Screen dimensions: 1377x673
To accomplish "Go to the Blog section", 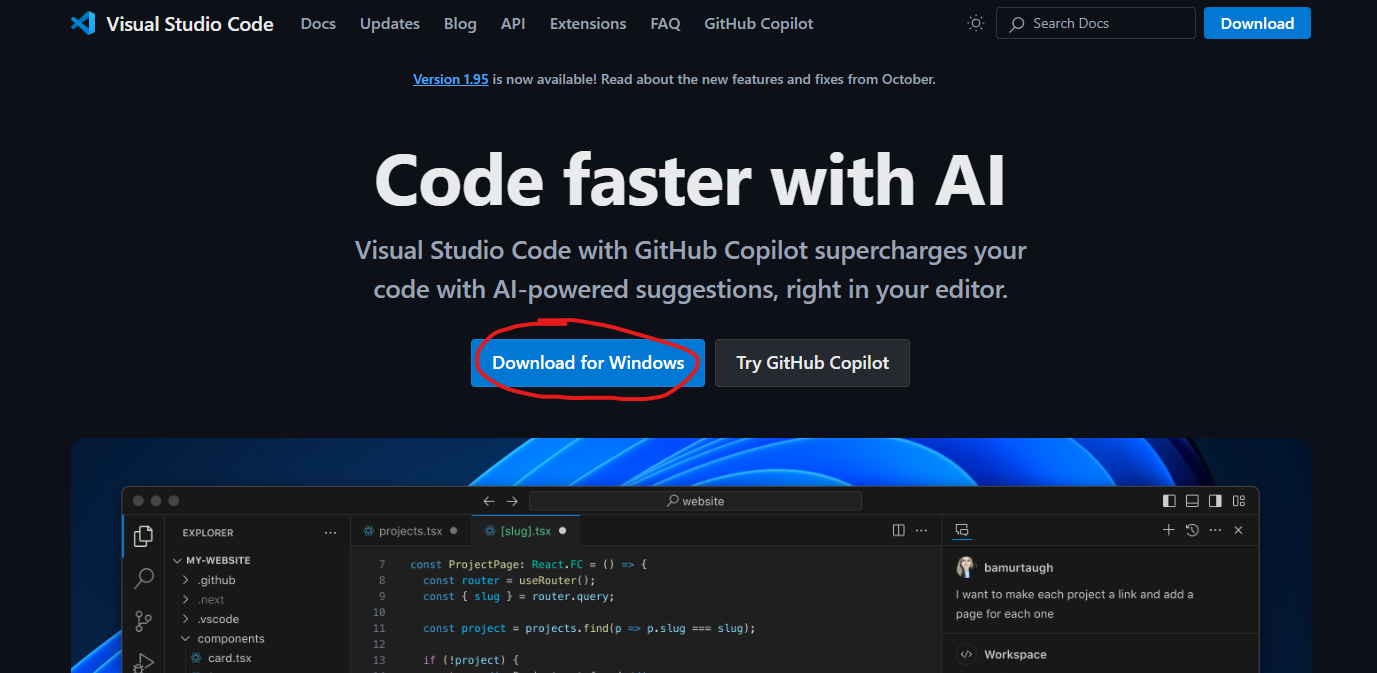I will click(460, 23).
